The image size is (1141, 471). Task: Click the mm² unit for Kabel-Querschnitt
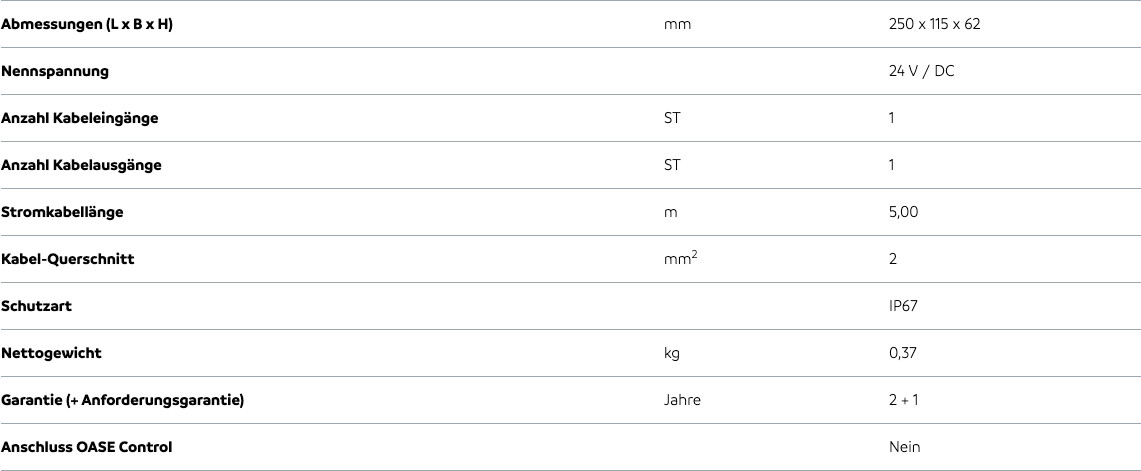tap(680, 259)
